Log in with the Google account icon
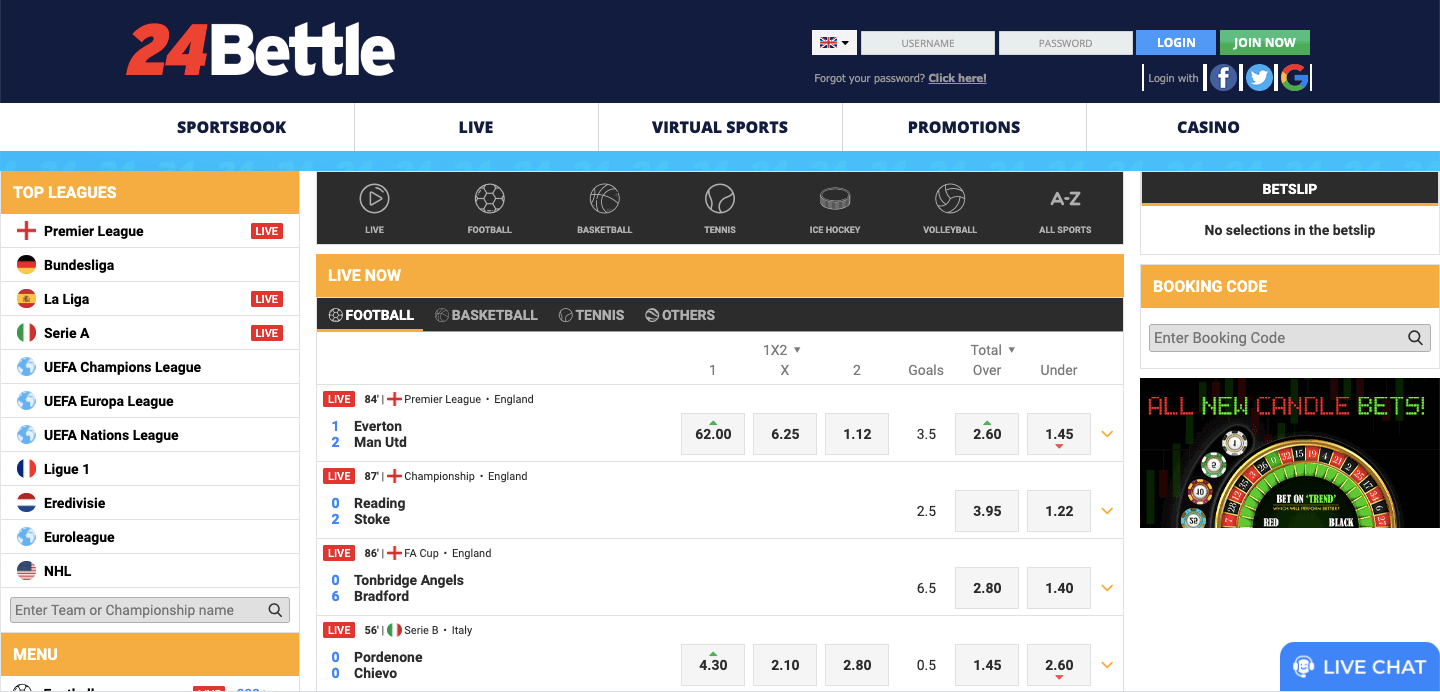Image resolution: width=1440 pixels, height=692 pixels. tap(1294, 77)
